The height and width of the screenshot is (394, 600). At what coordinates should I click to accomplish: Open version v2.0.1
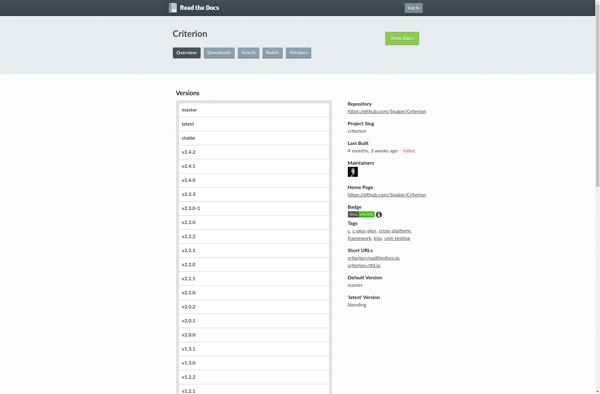pyautogui.click(x=254, y=321)
